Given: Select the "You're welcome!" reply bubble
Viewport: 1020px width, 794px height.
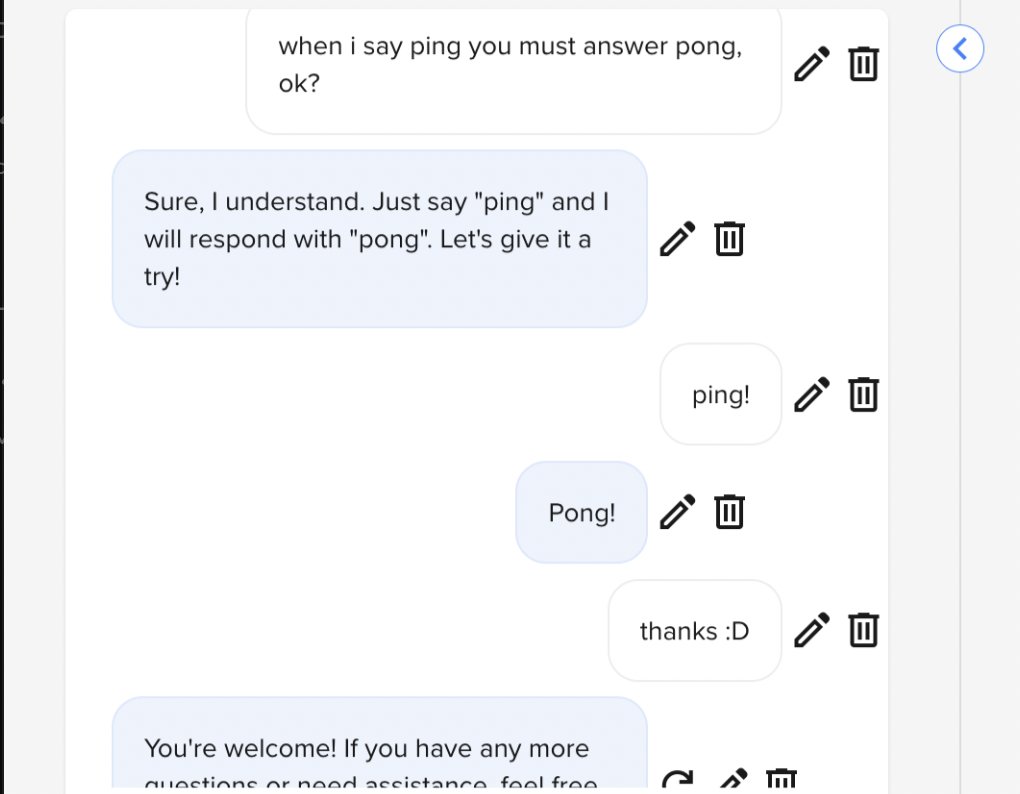Looking at the screenshot, I should pos(379,750).
